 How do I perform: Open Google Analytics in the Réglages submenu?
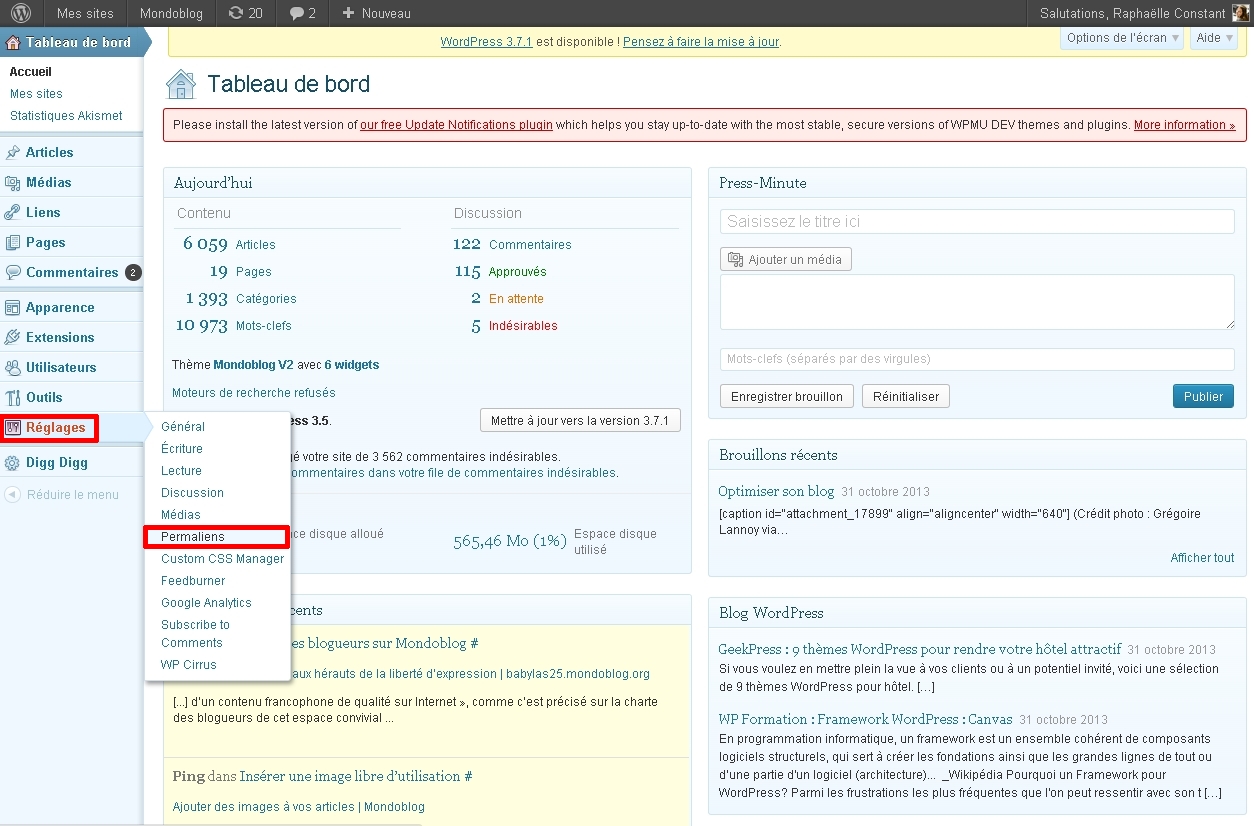point(206,603)
